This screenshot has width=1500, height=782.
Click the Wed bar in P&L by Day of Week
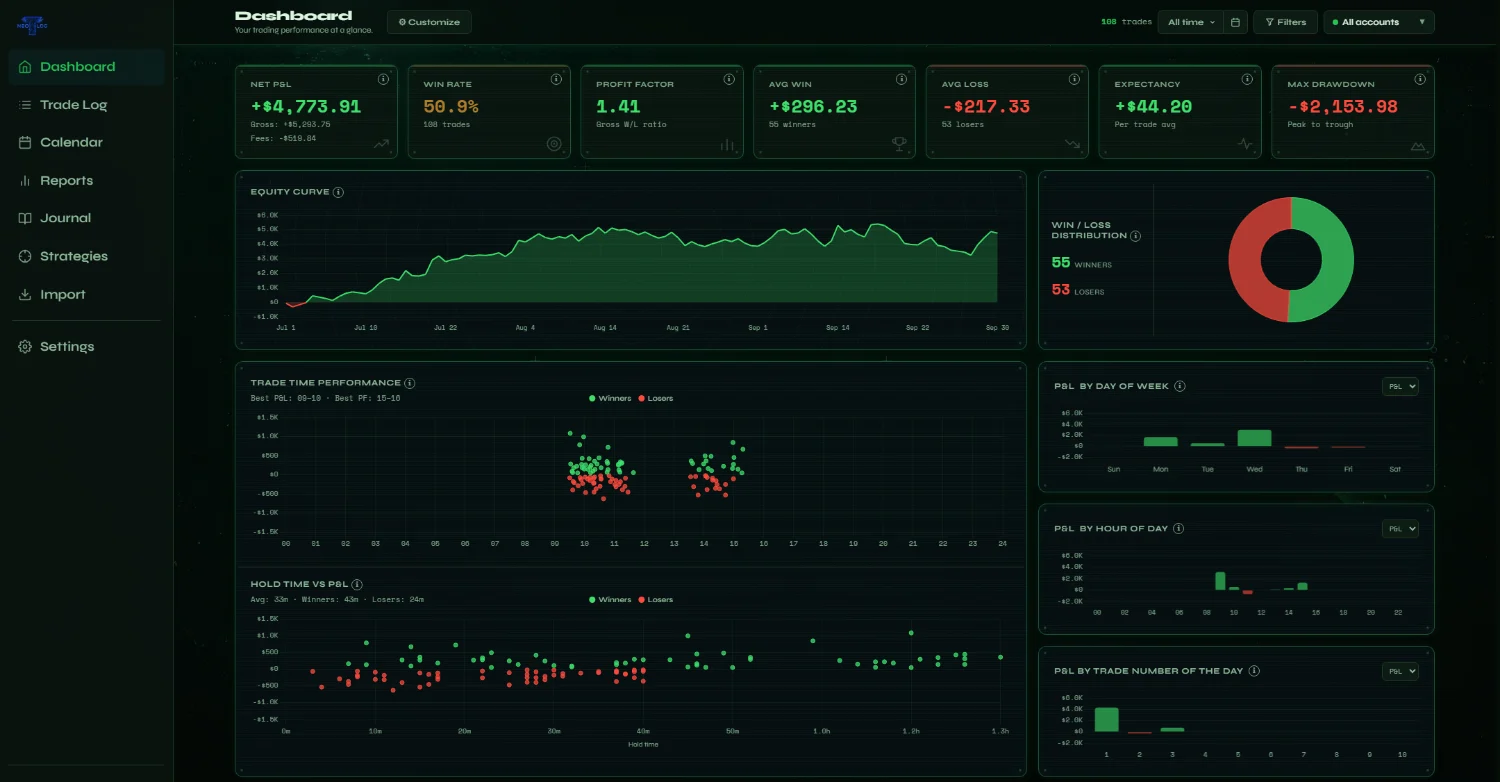1254,438
